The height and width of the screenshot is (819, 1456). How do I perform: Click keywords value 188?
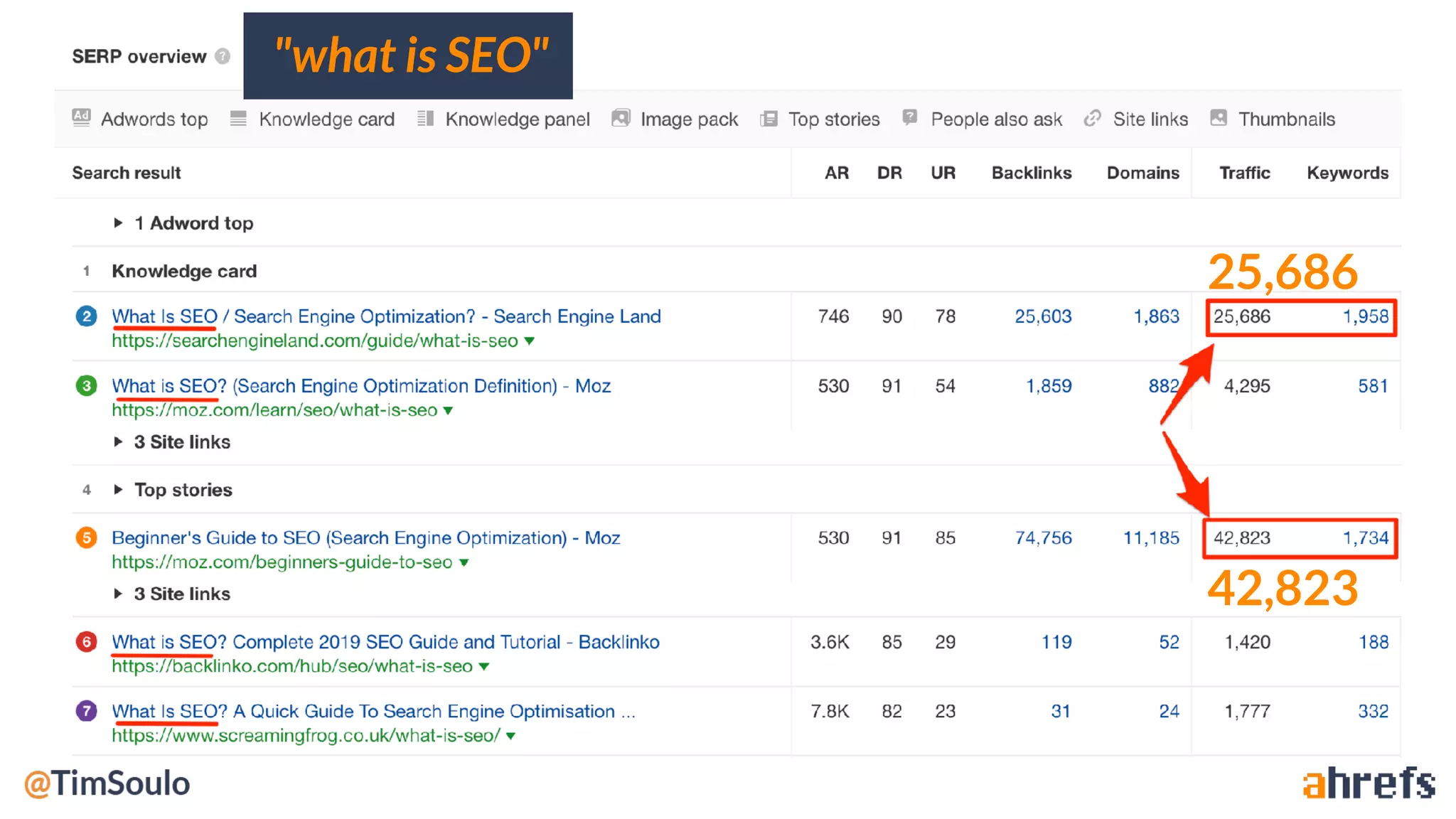pyautogui.click(x=1374, y=642)
